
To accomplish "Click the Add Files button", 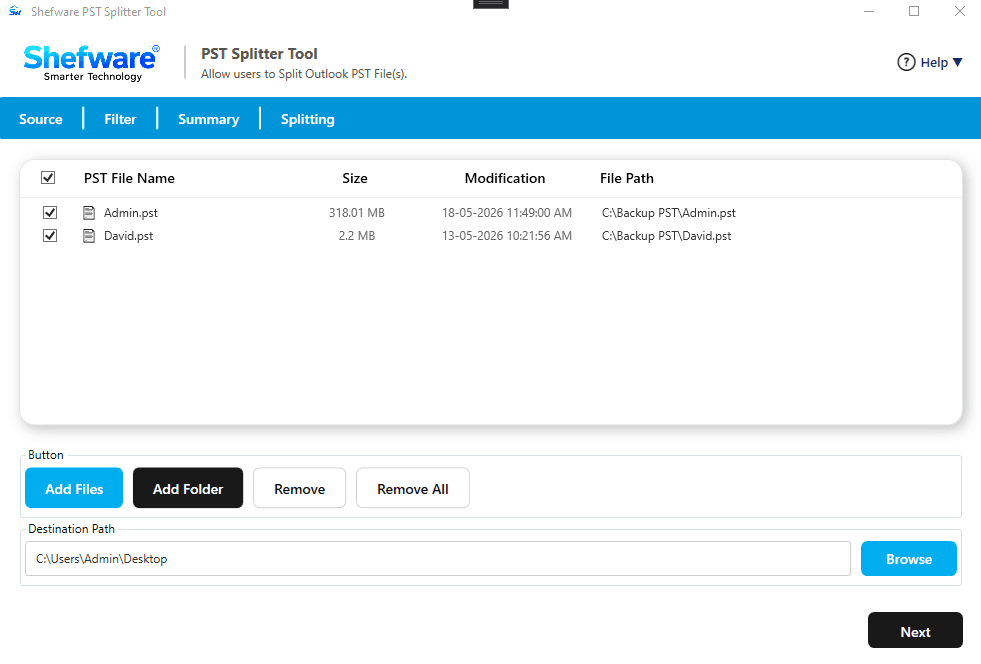I will coord(74,488).
